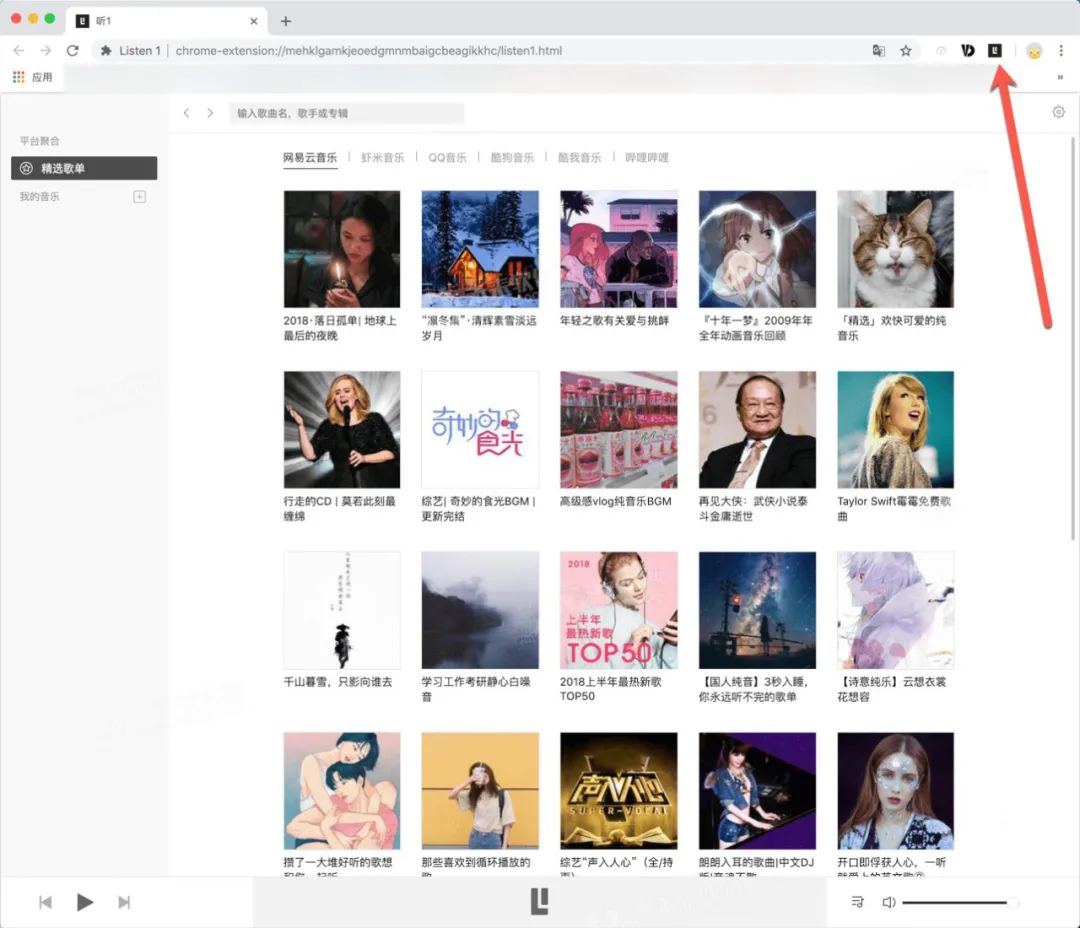Open 声入人心 playlist cover
Screen dimensions: 1080x928
coord(619,790)
